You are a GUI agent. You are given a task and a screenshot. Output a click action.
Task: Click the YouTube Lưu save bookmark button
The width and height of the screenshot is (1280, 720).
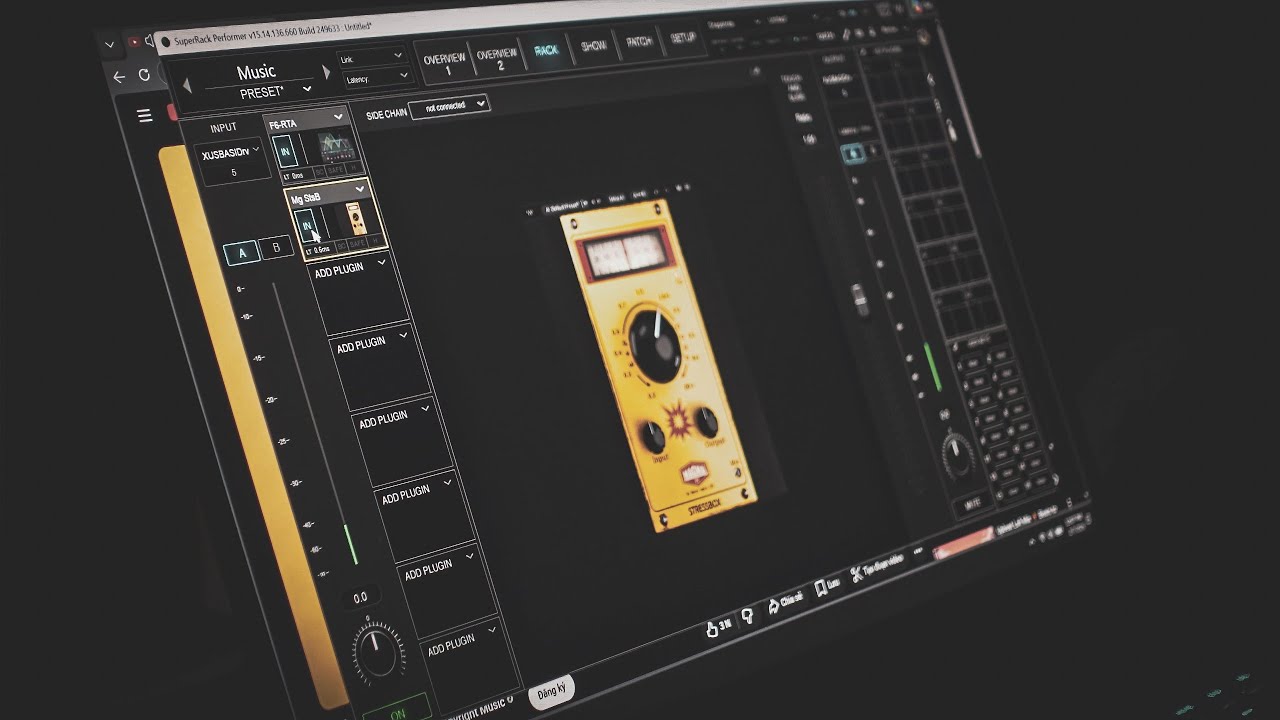827,587
